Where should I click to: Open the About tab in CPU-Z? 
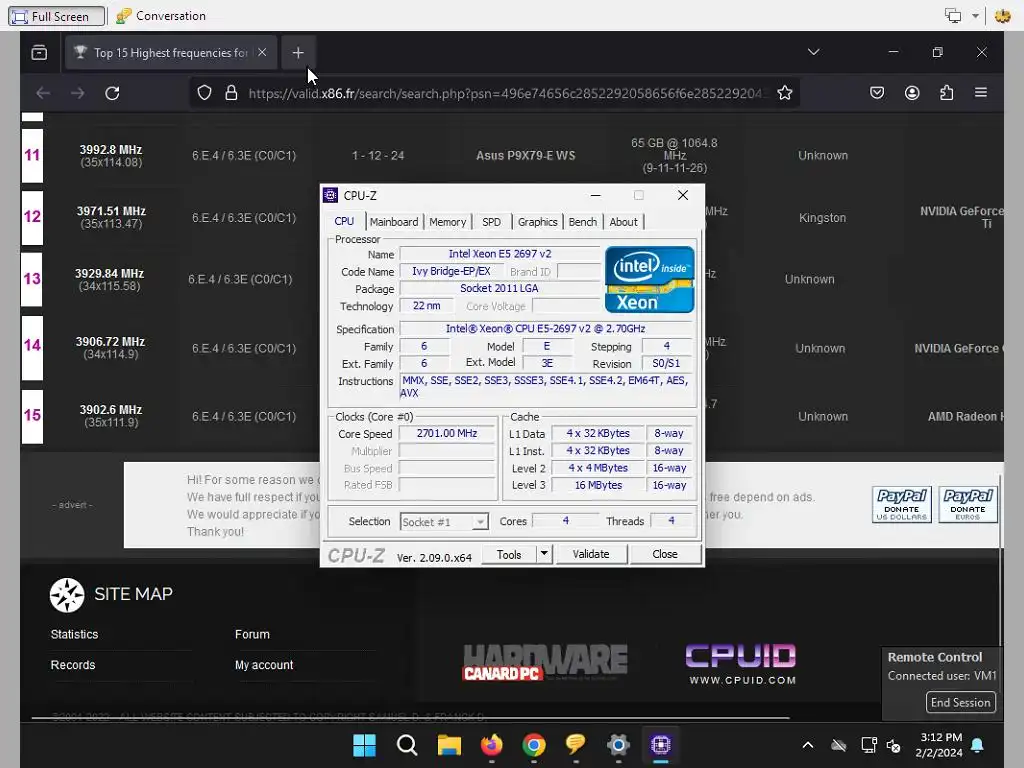623,222
